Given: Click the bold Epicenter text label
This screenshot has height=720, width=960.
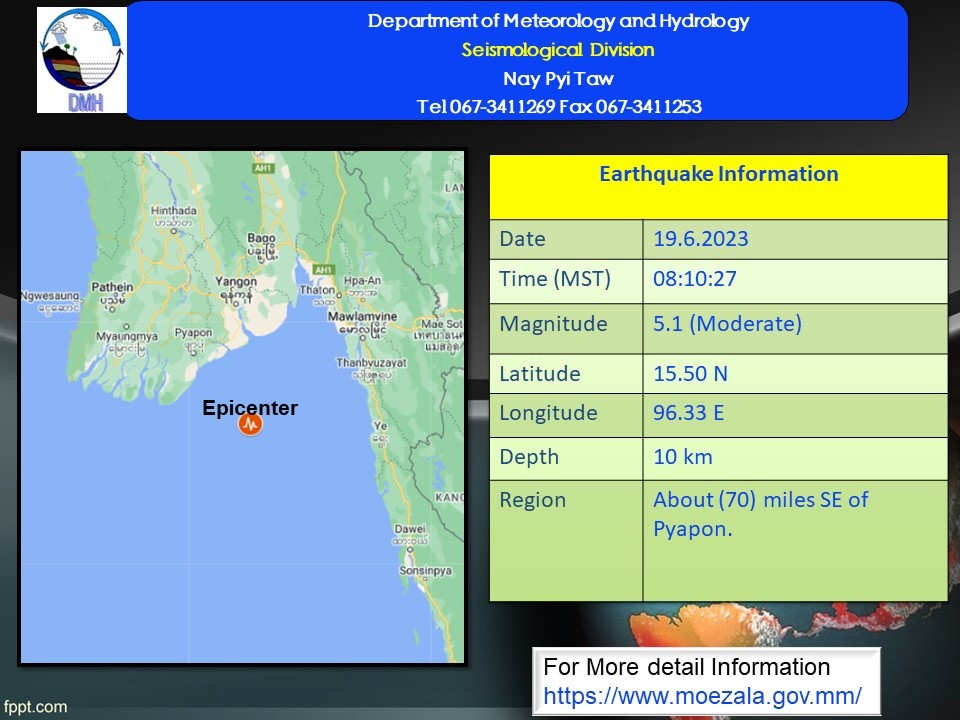Looking at the screenshot, I should (x=250, y=408).
